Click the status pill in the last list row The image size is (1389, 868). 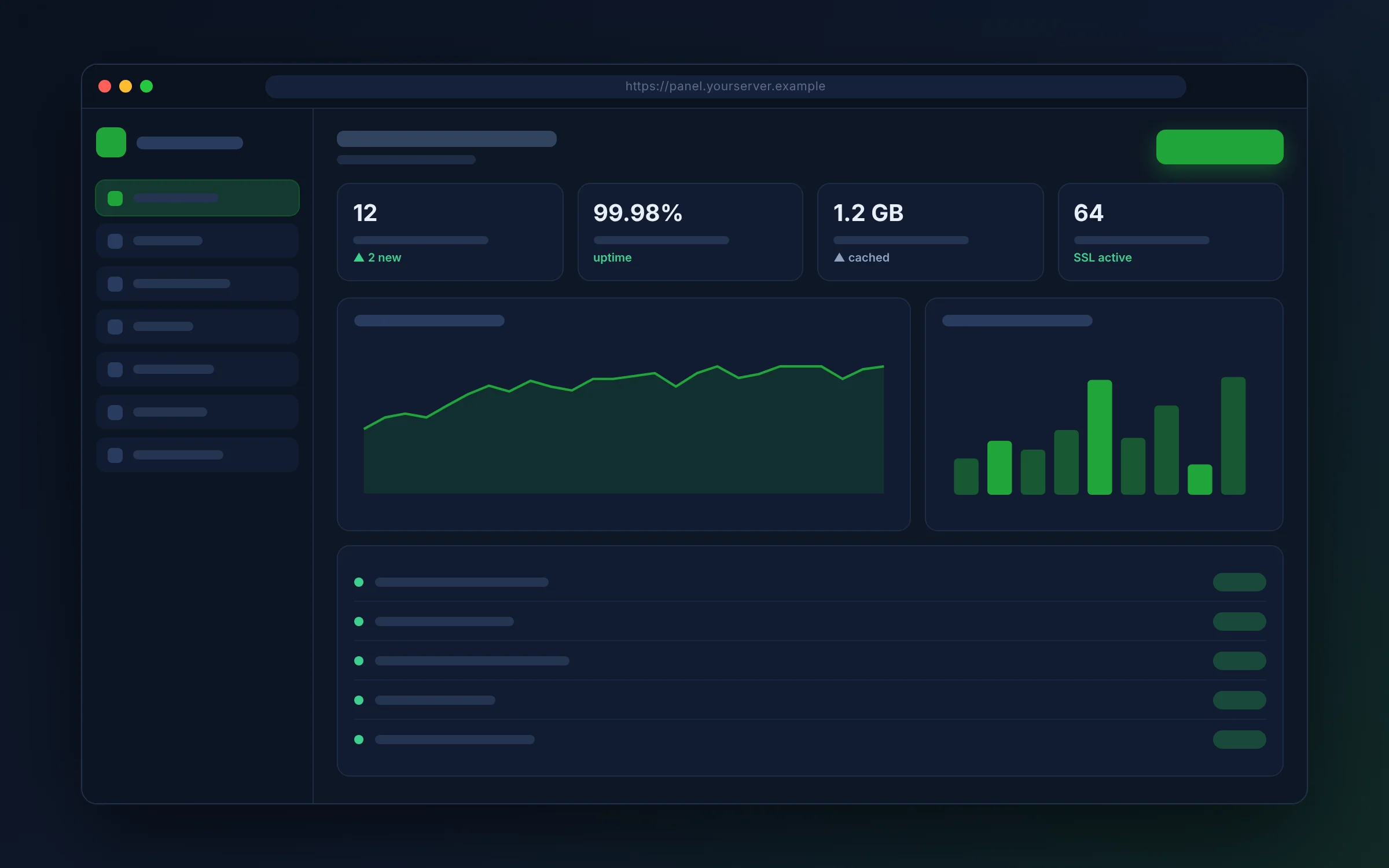pyautogui.click(x=1239, y=740)
